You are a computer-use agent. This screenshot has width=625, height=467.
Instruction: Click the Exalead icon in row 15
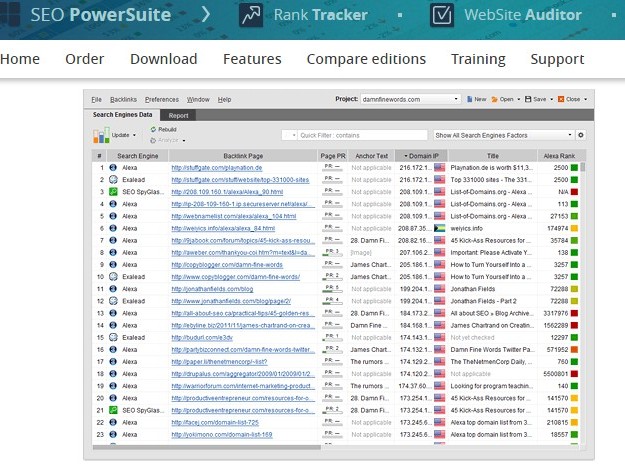point(113,337)
